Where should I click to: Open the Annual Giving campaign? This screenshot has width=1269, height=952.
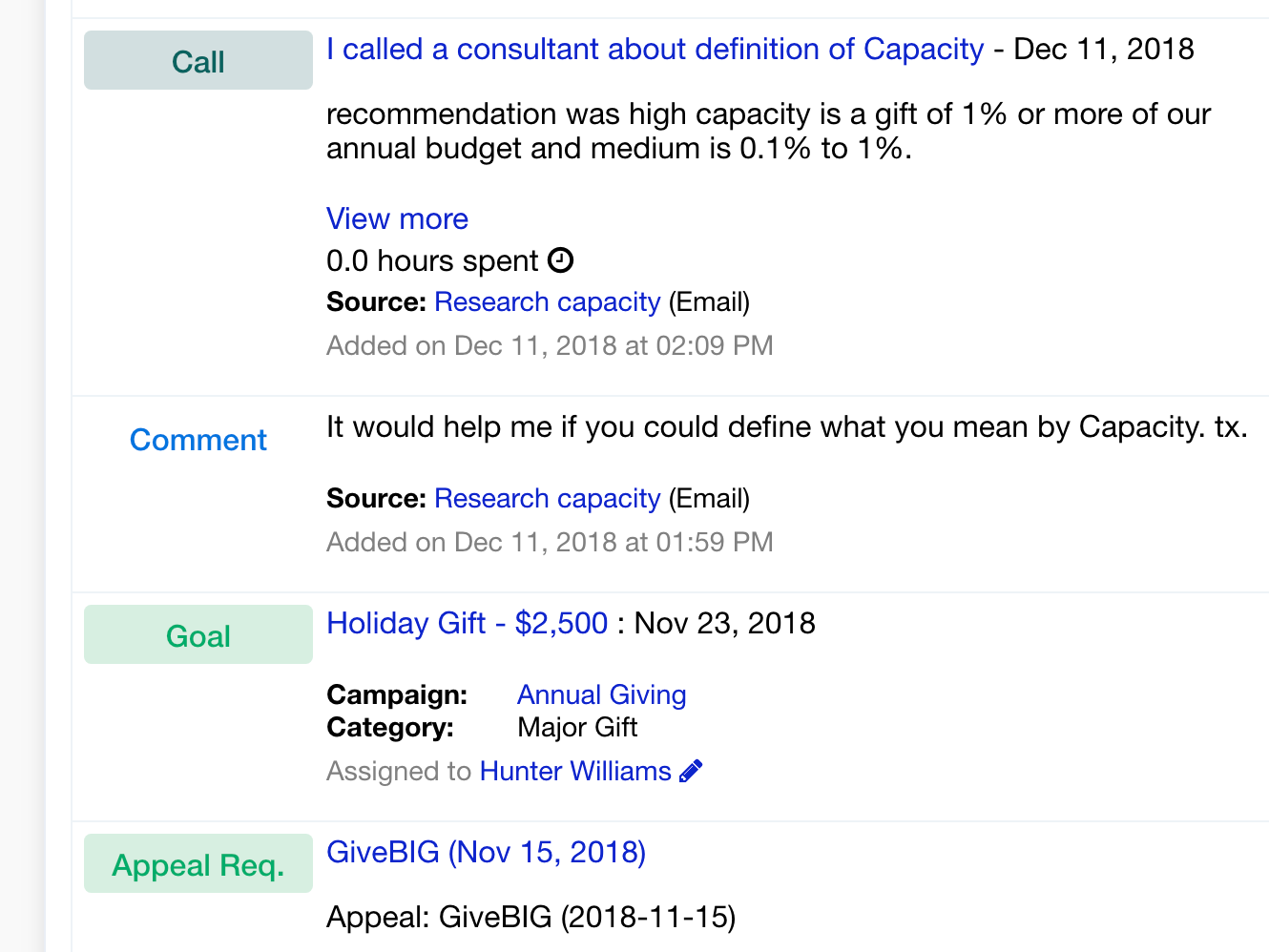tap(601, 694)
